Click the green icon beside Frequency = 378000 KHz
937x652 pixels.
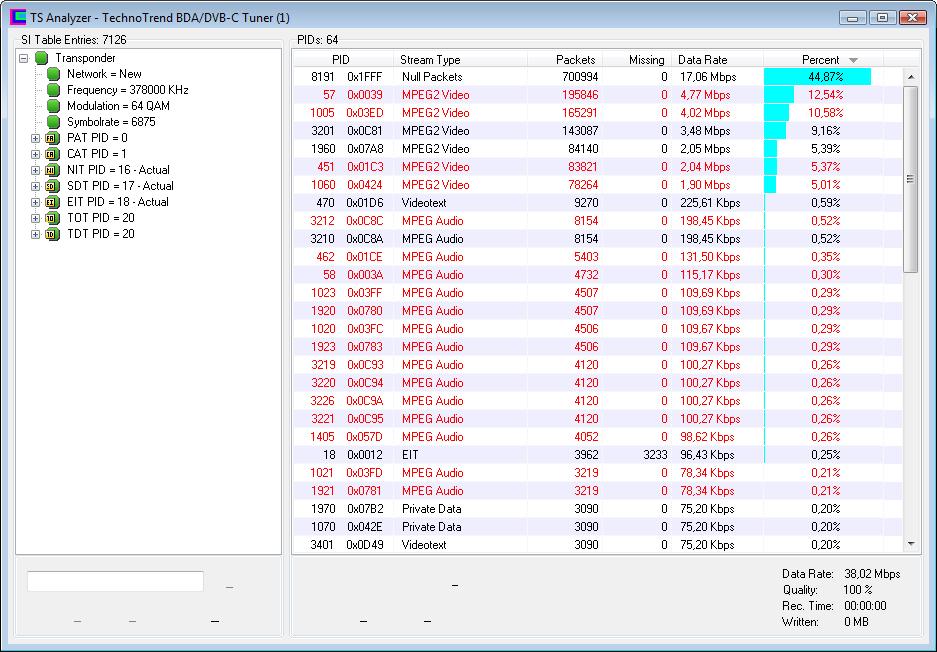coord(53,90)
